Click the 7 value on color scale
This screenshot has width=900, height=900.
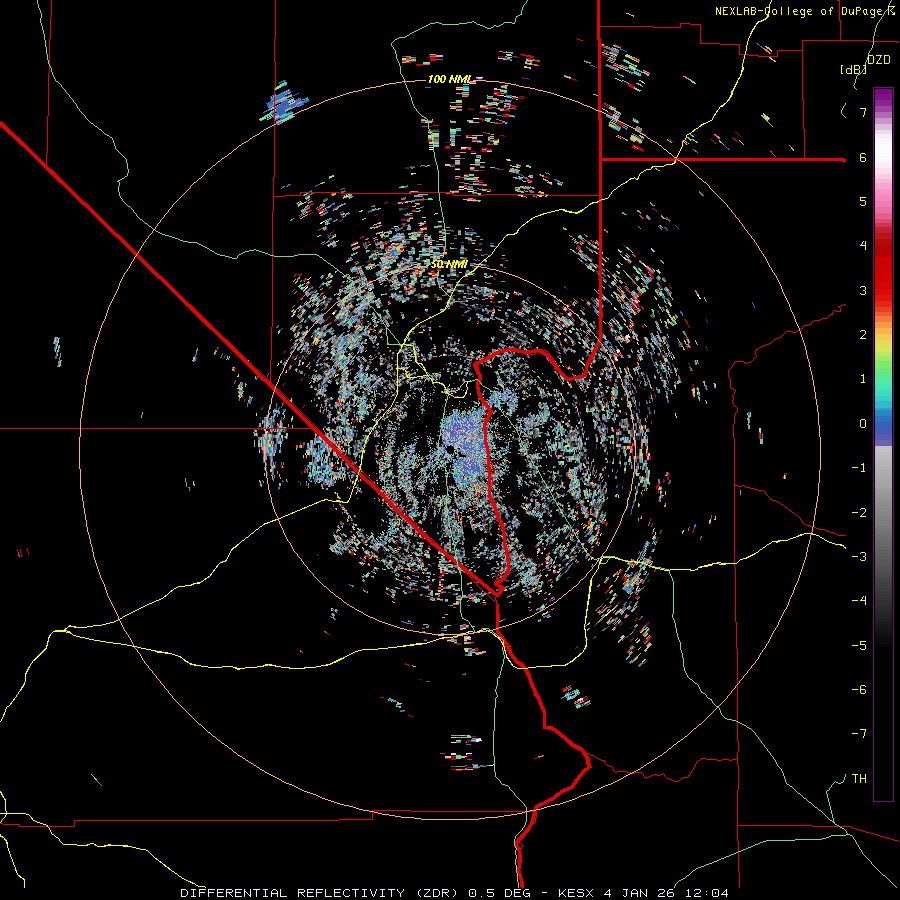pos(863,112)
